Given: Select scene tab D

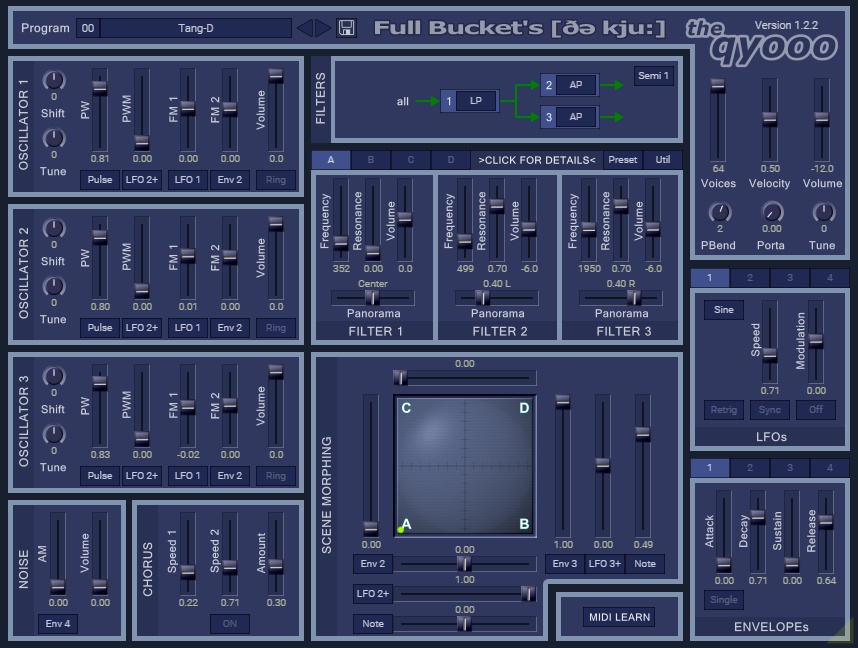Looking at the screenshot, I should pyautogui.click(x=451, y=160).
